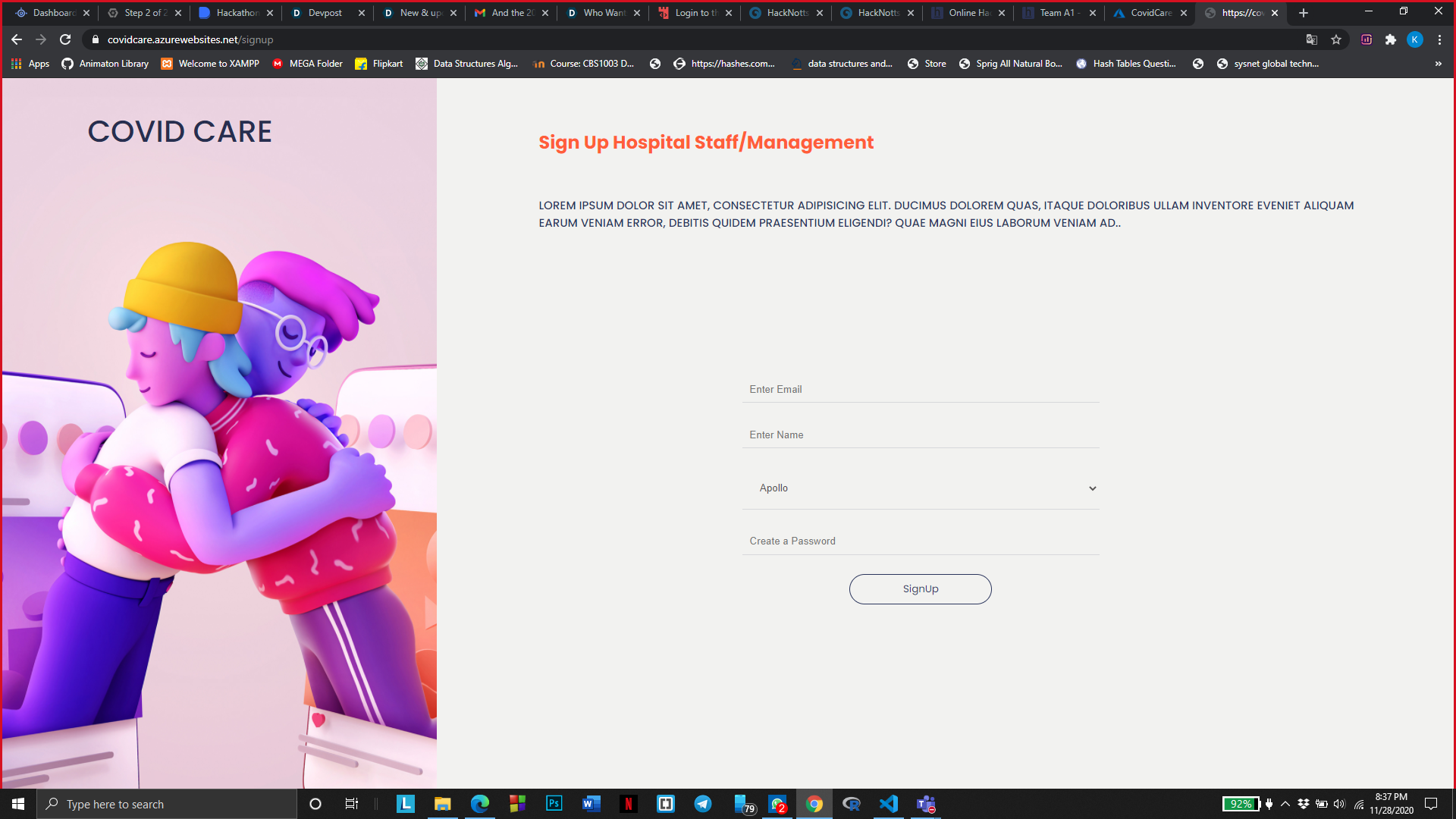Screen dimensions: 1456x819
Task: Open Visual Studio Code from taskbar
Action: click(888, 804)
